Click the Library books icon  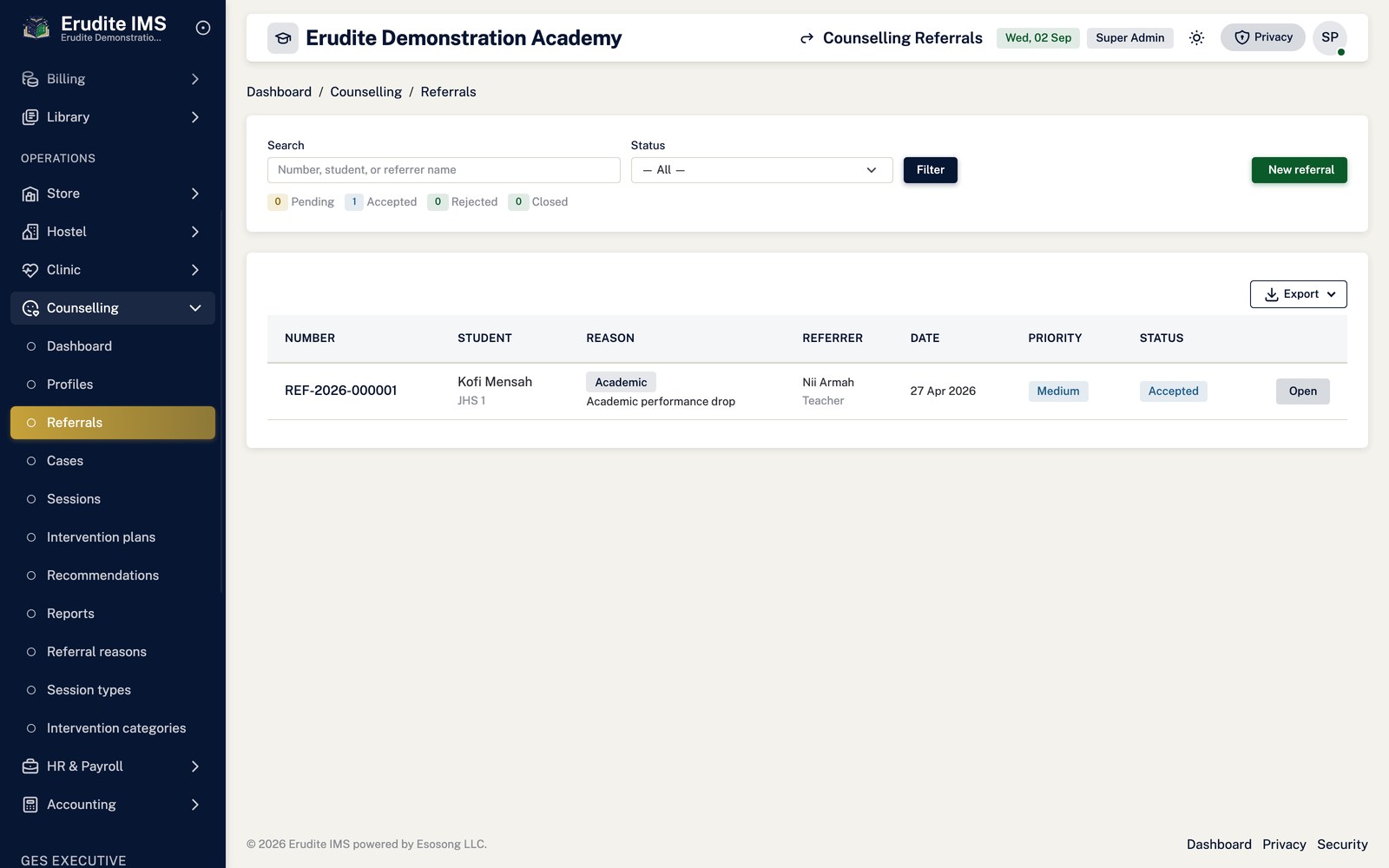click(x=30, y=117)
